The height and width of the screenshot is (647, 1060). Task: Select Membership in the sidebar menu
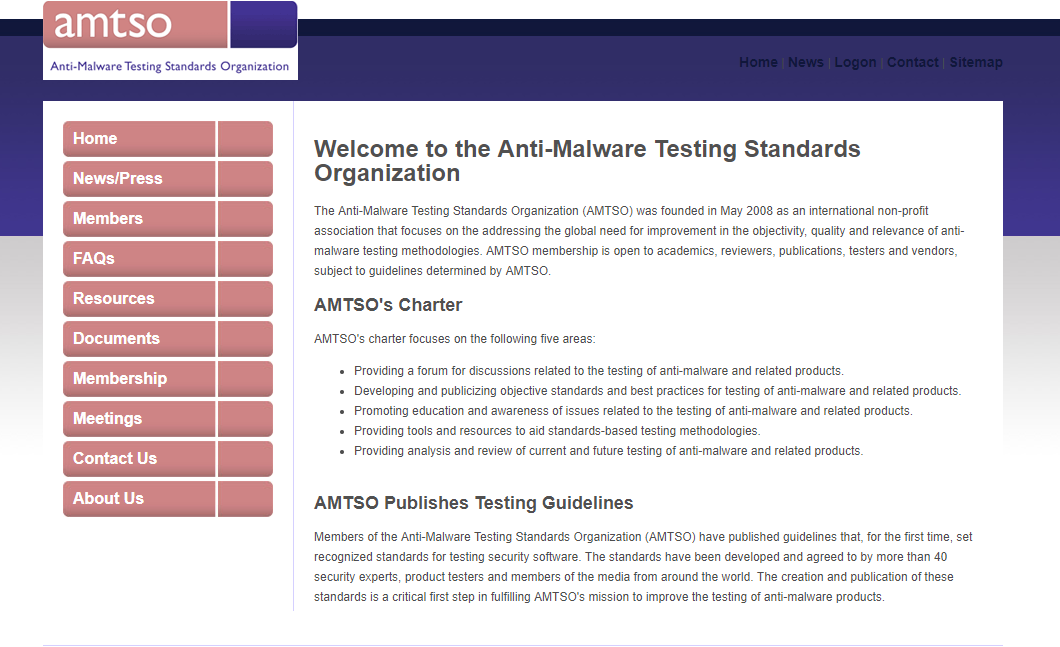[x=168, y=379]
